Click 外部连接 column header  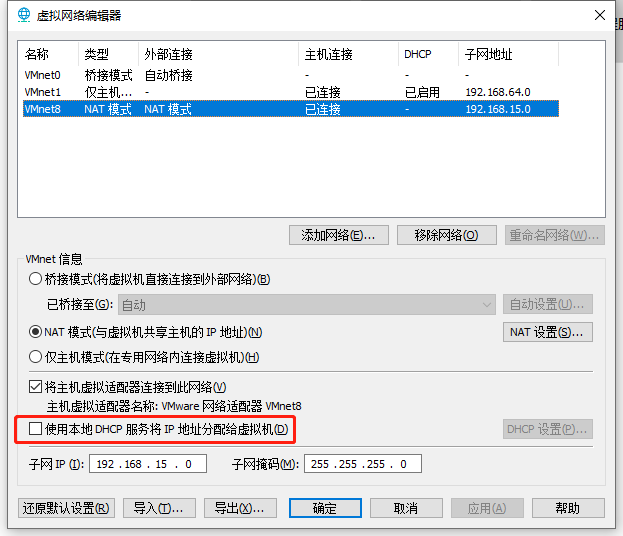(219, 54)
